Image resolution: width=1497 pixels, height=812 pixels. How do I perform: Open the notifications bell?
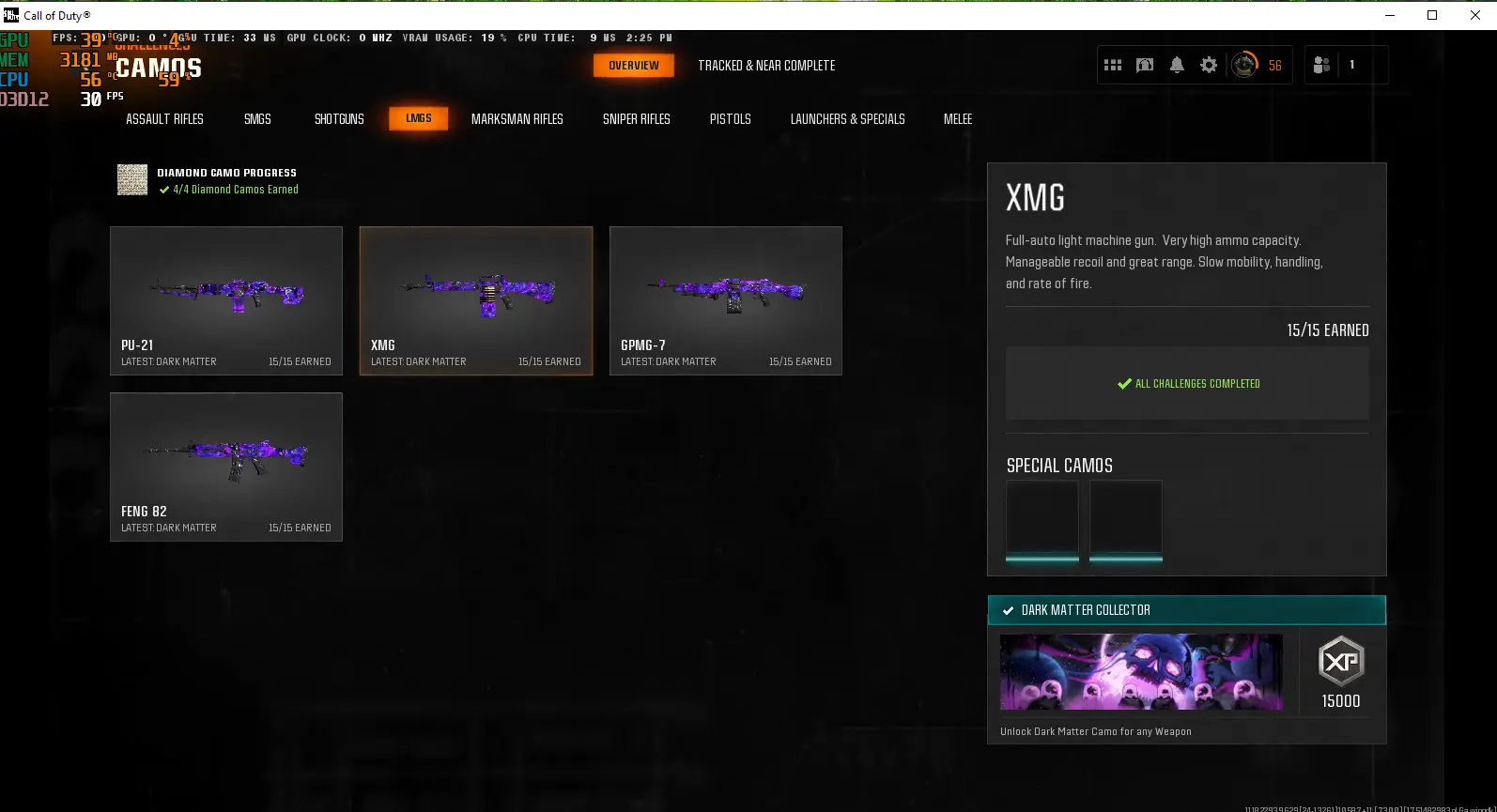click(x=1177, y=65)
